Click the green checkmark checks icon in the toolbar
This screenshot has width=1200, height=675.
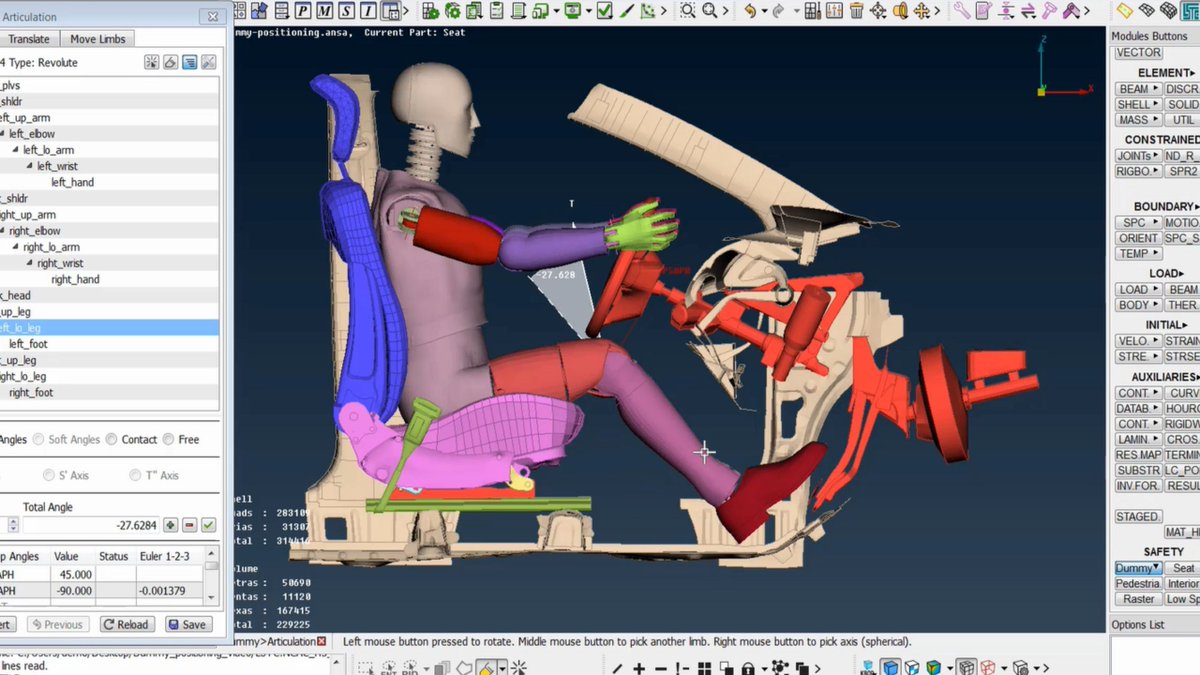(x=605, y=11)
